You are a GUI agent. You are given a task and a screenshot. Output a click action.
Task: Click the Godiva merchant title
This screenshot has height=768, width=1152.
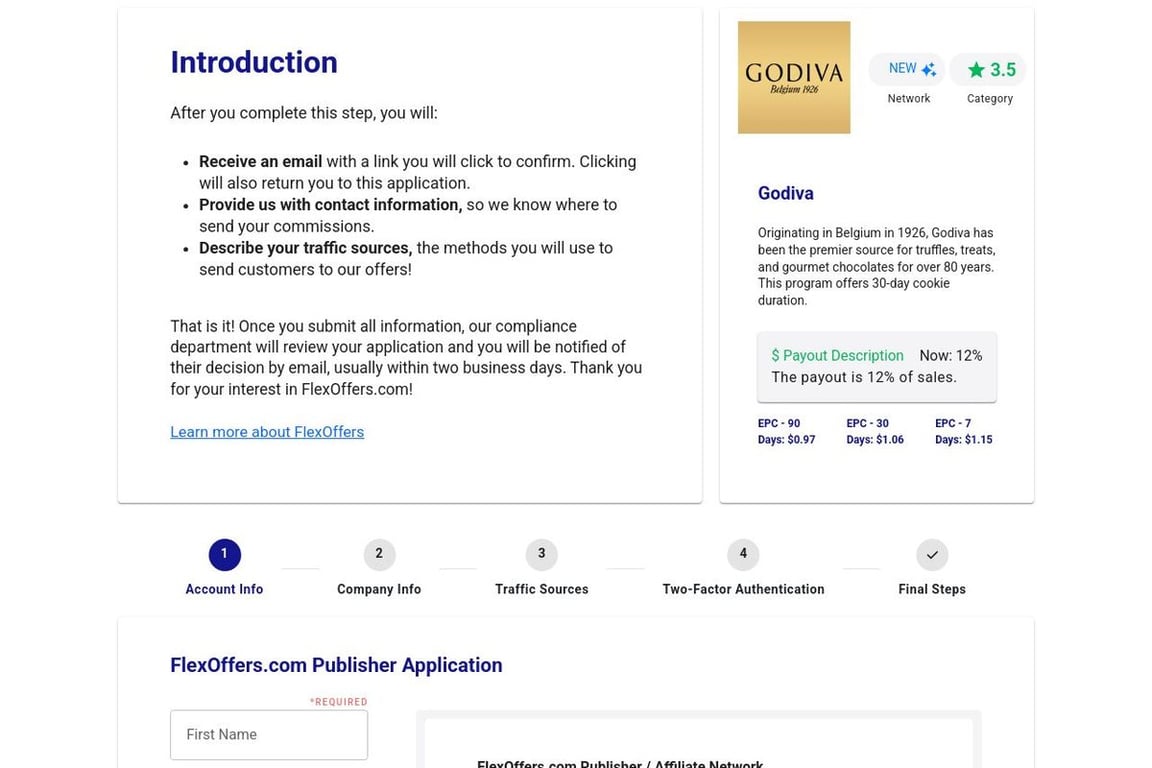point(785,193)
